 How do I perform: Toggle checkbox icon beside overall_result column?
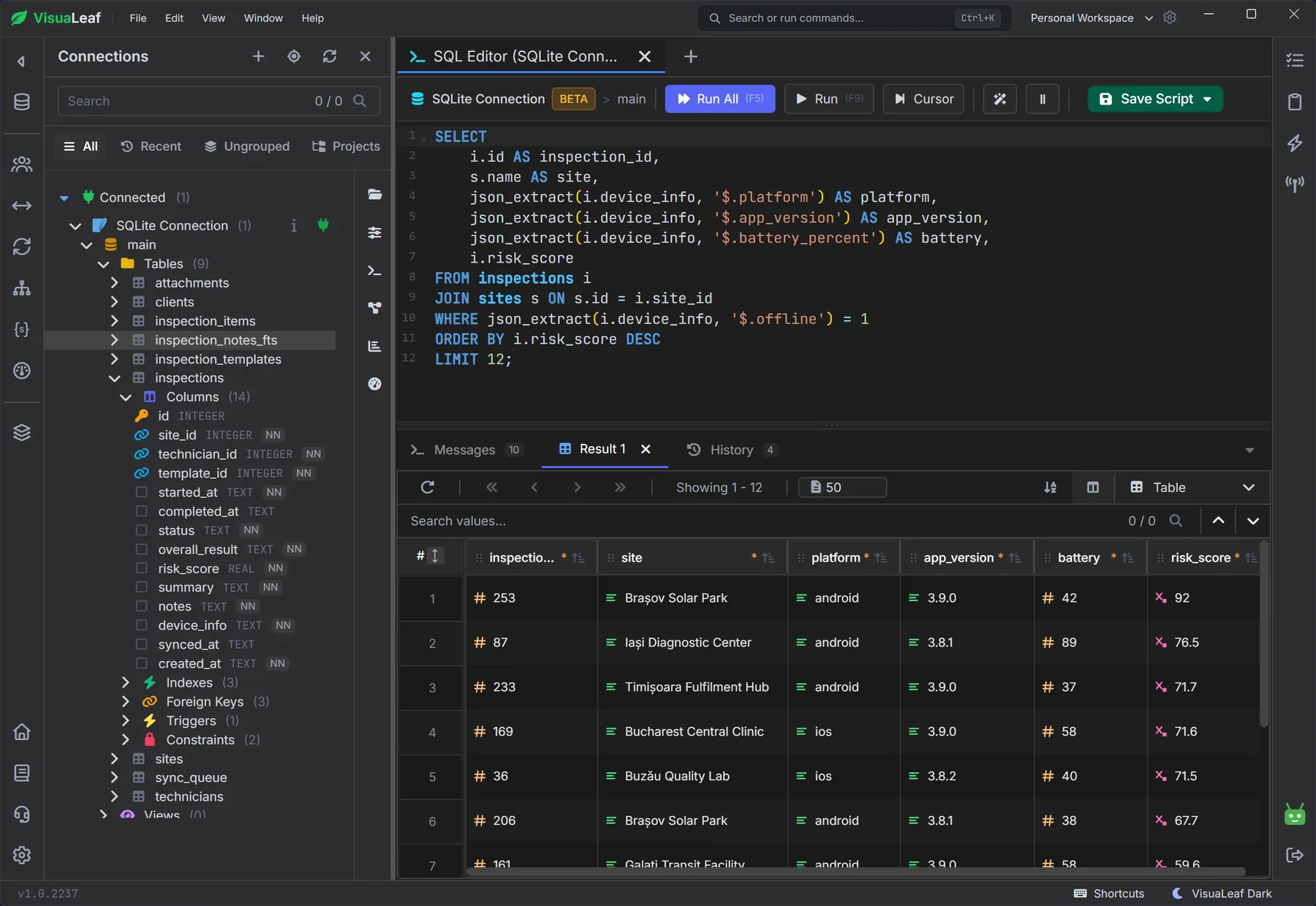coord(142,549)
